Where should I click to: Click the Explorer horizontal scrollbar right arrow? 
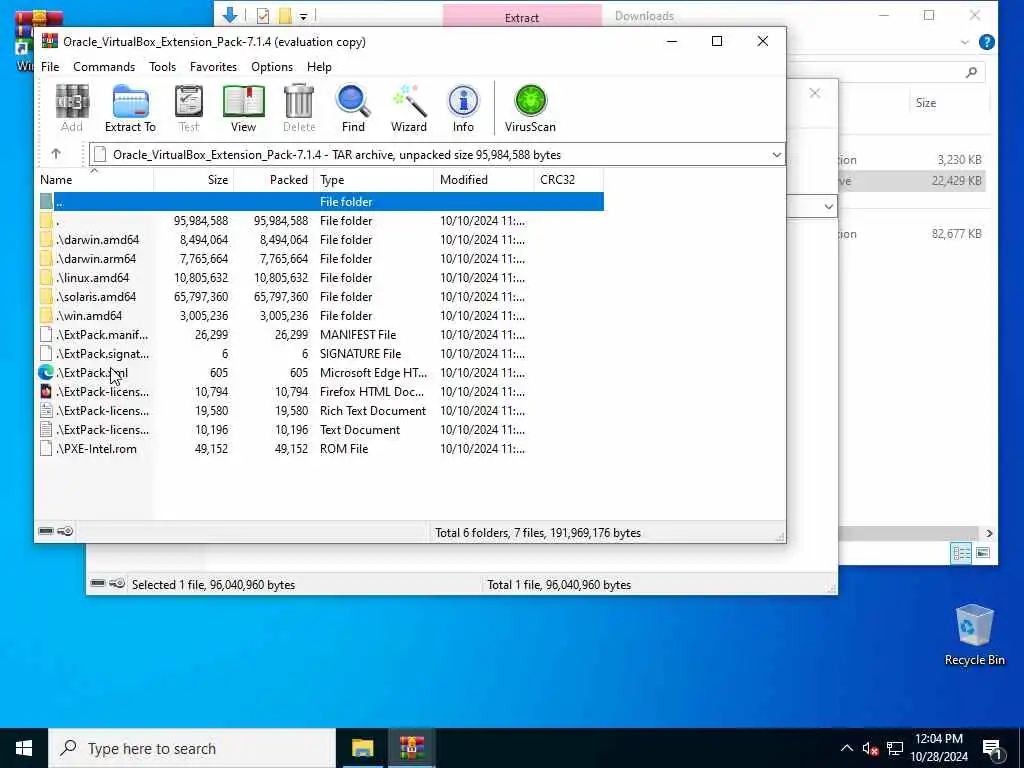[989, 533]
